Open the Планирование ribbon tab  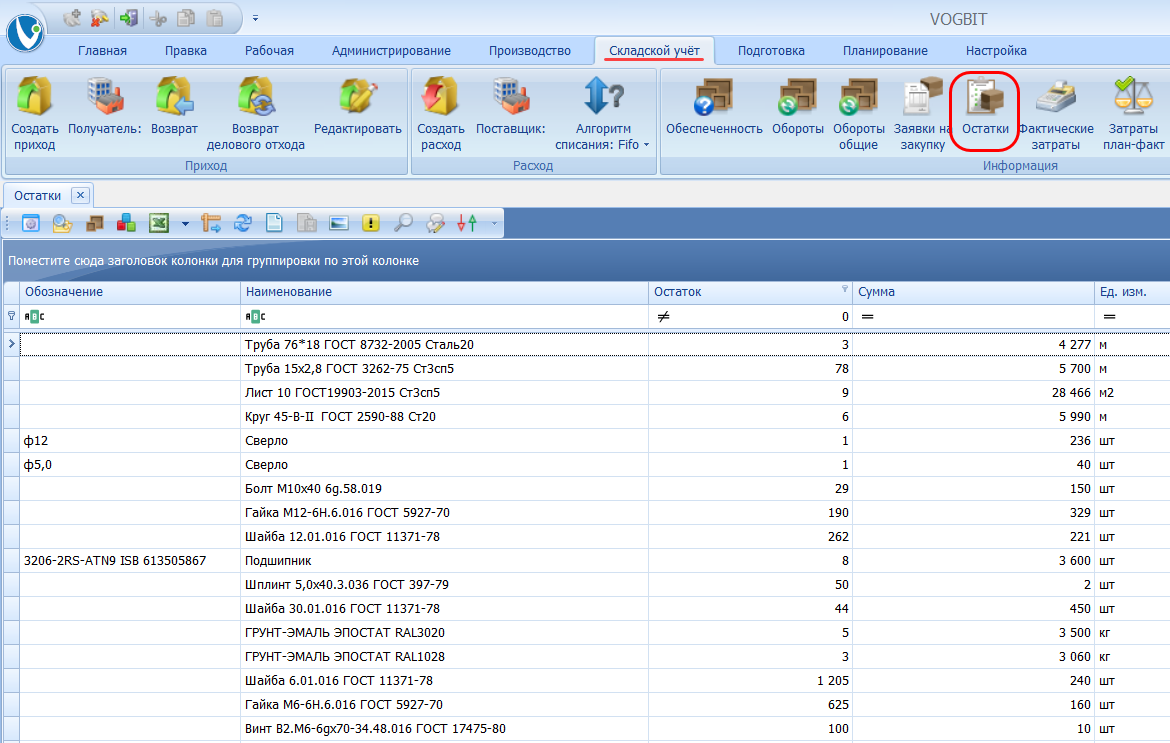click(x=884, y=51)
